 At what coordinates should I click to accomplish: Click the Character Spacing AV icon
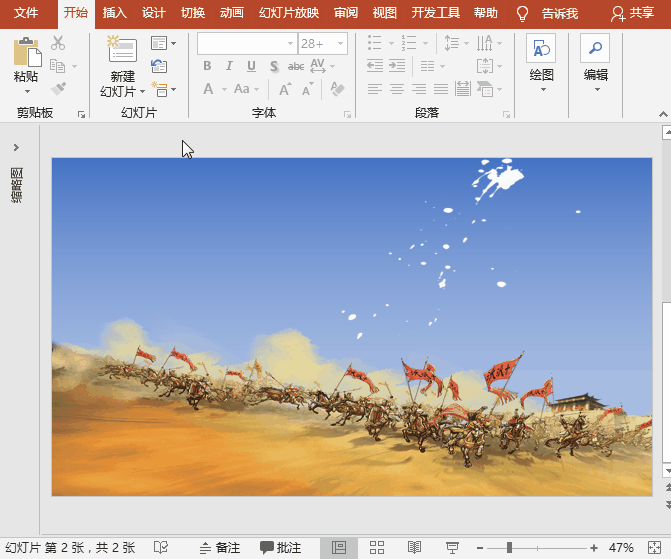318,65
